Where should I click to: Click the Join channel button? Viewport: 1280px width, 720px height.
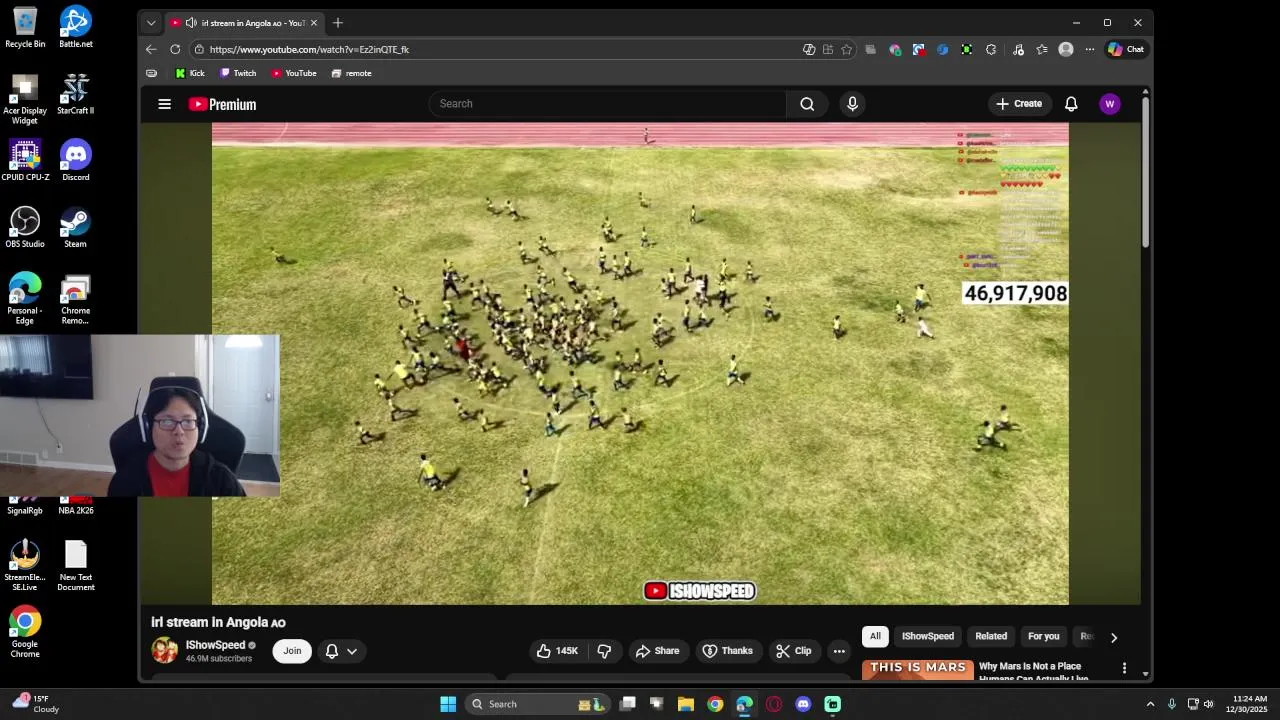(292, 651)
